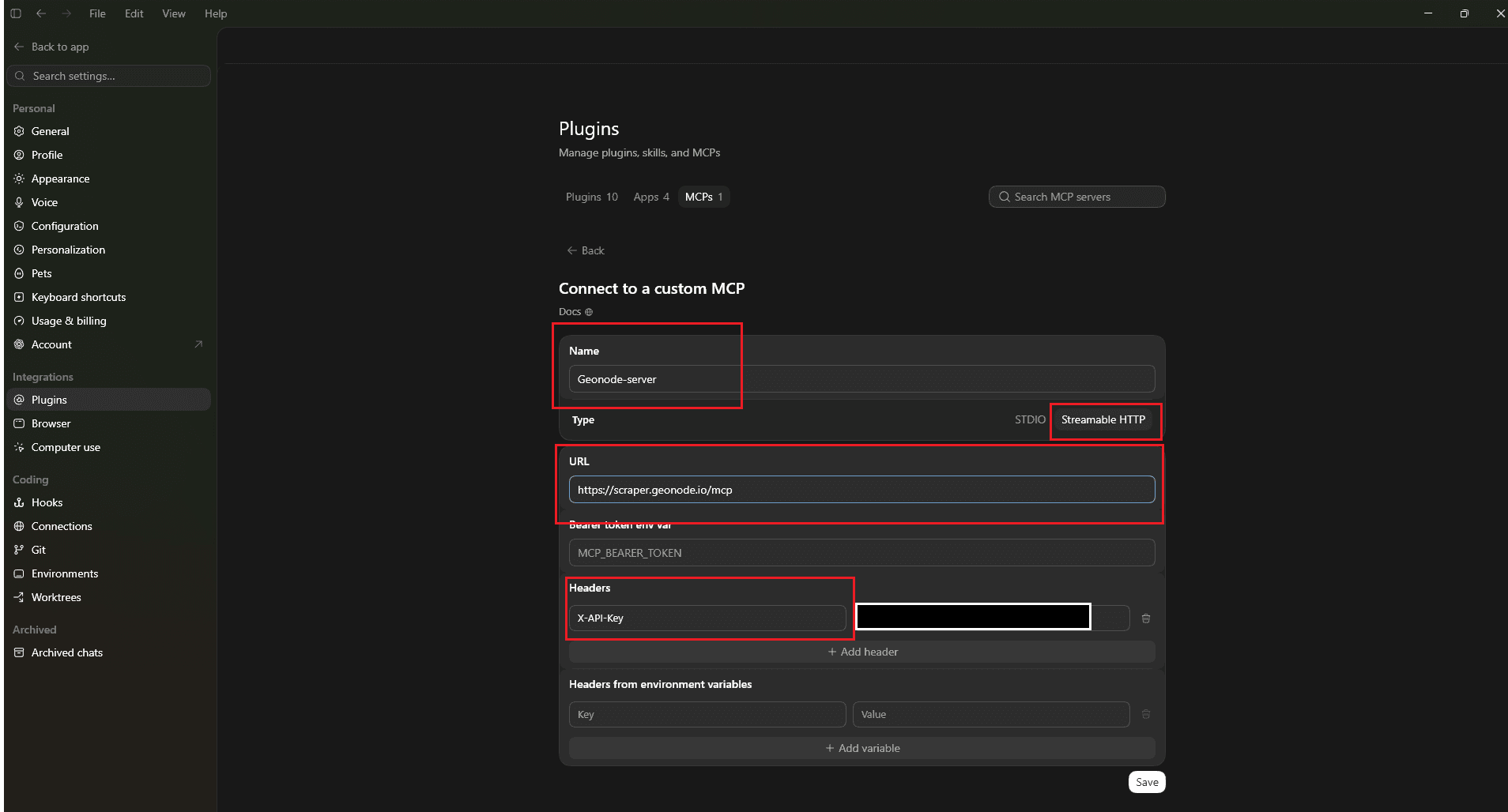Click the Git branch icon
The image size is (1508, 812).
pyautogui.click(x=19, y=550)
